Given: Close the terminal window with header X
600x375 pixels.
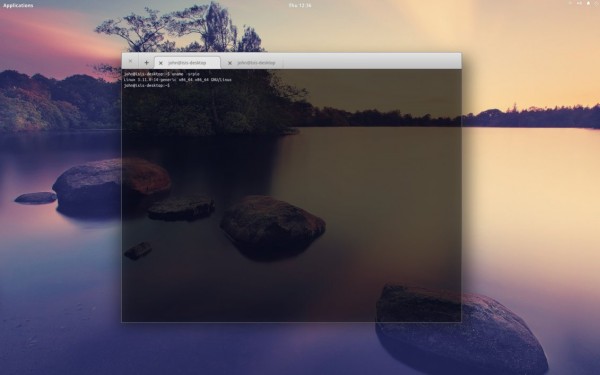Looking at the screenshot, I should tap(130, 61).
